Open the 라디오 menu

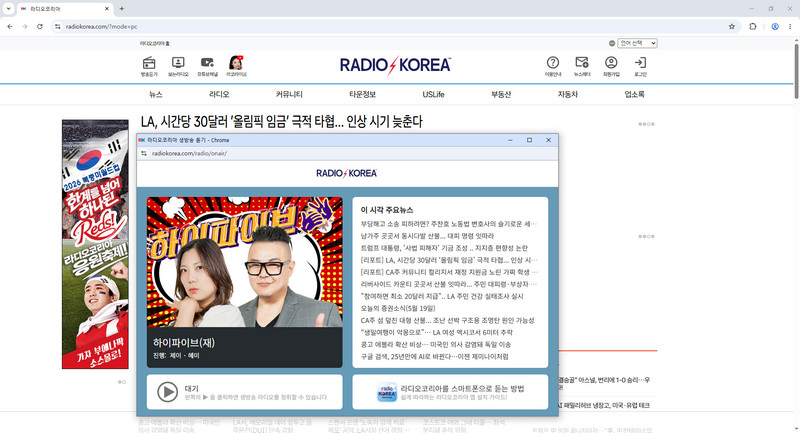pyautogui.click(x=219, y=94)
